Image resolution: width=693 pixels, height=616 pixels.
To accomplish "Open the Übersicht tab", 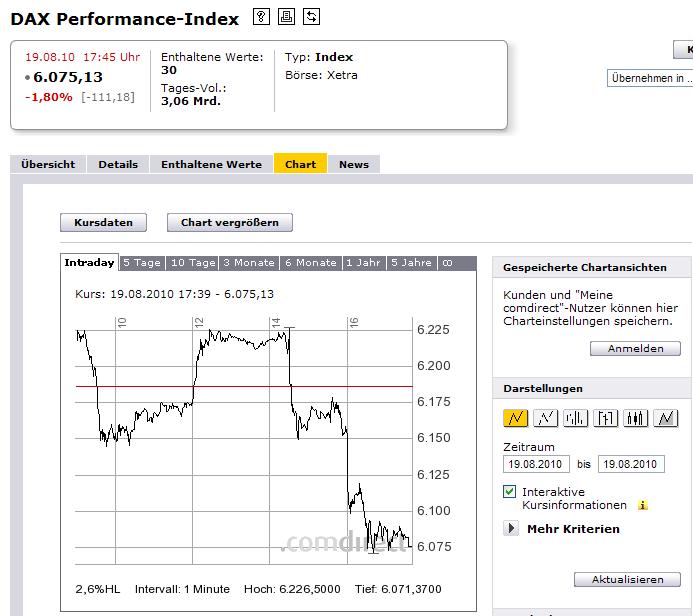I will (x=48, y=164).
